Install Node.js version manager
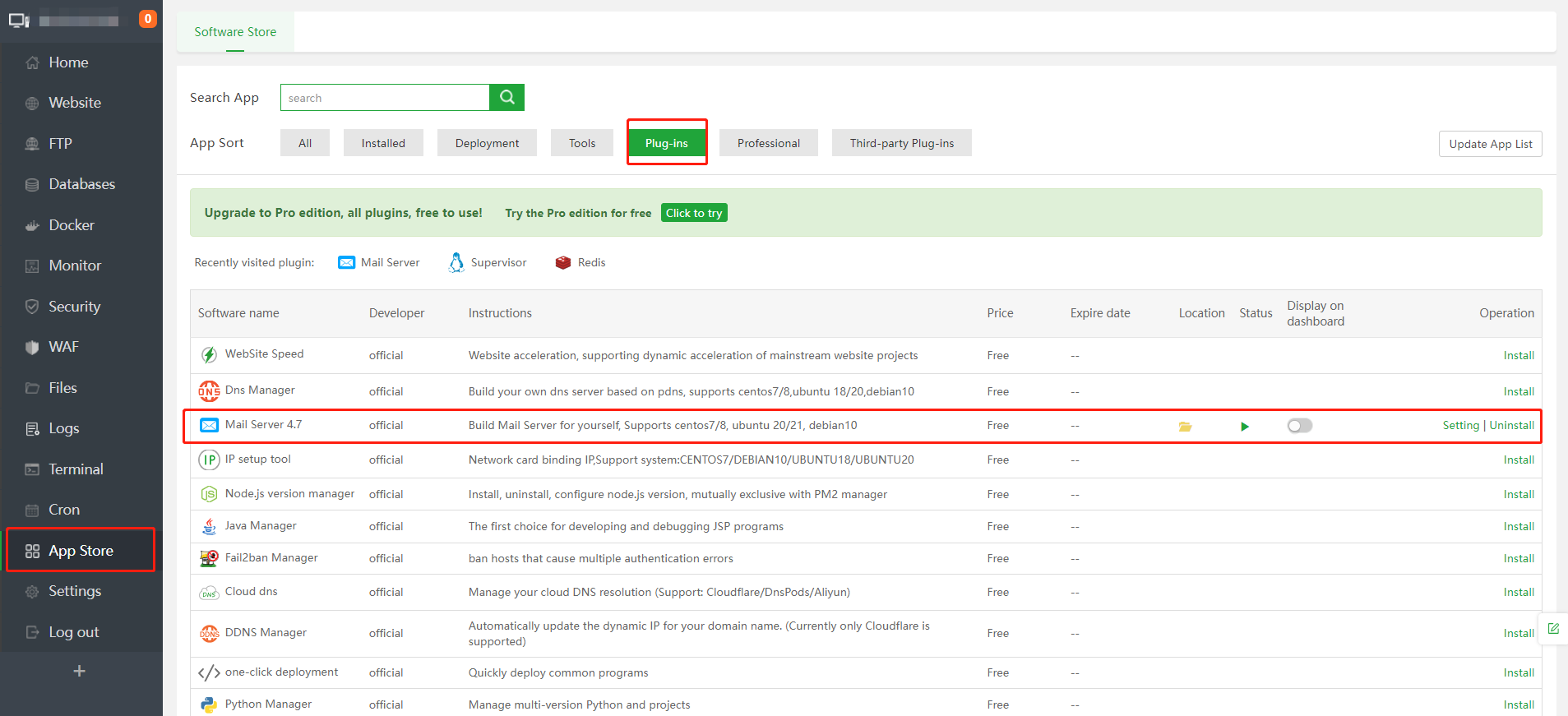The image size is (1568, 716). tap(1519, 494)
